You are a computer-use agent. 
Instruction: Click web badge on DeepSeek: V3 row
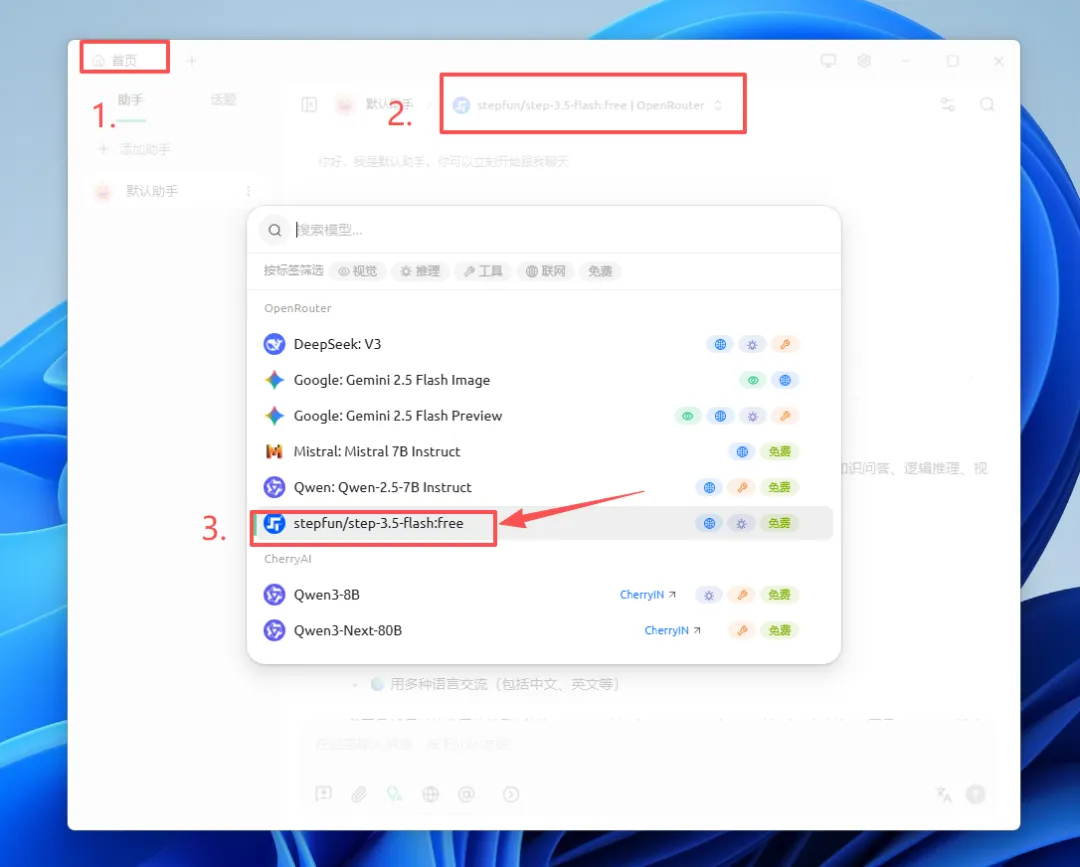tap(720, 344)
